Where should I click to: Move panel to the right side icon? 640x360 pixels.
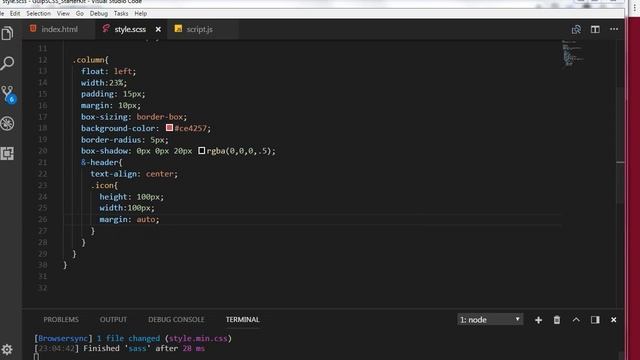(x=595, y=320)
